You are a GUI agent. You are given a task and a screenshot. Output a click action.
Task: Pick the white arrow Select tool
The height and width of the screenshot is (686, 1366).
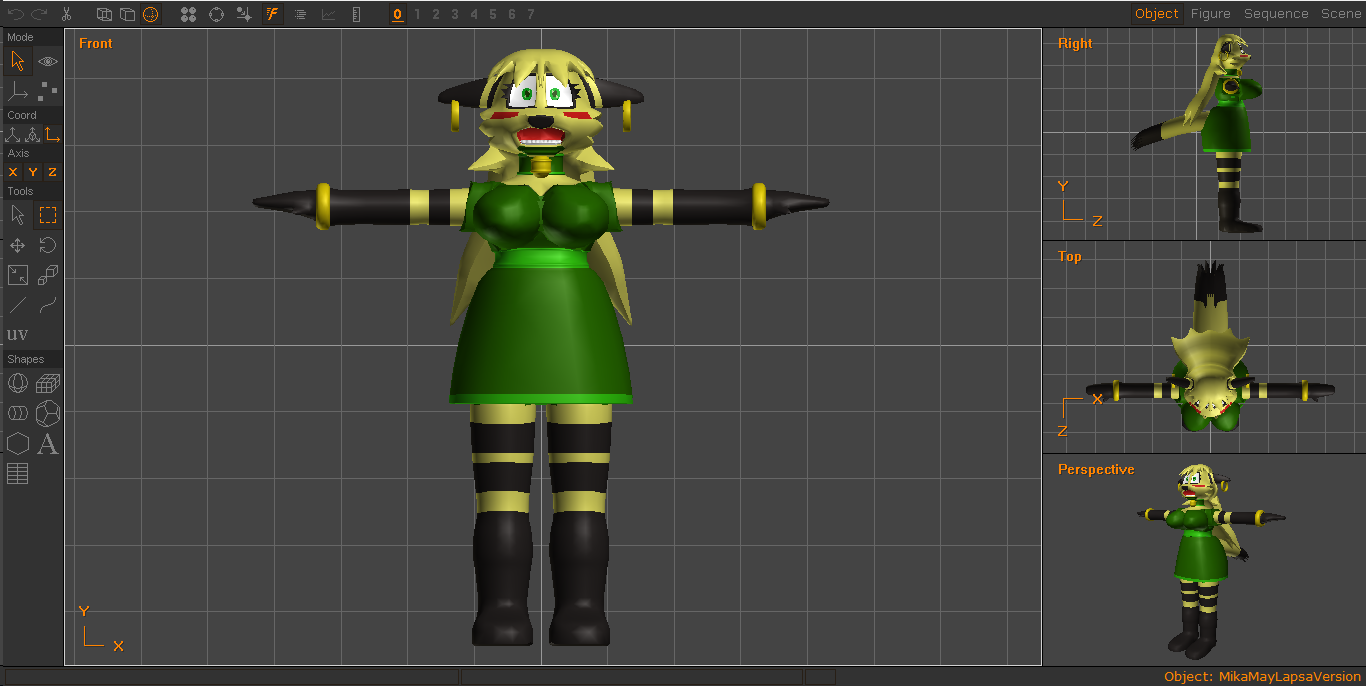point(18,214)
